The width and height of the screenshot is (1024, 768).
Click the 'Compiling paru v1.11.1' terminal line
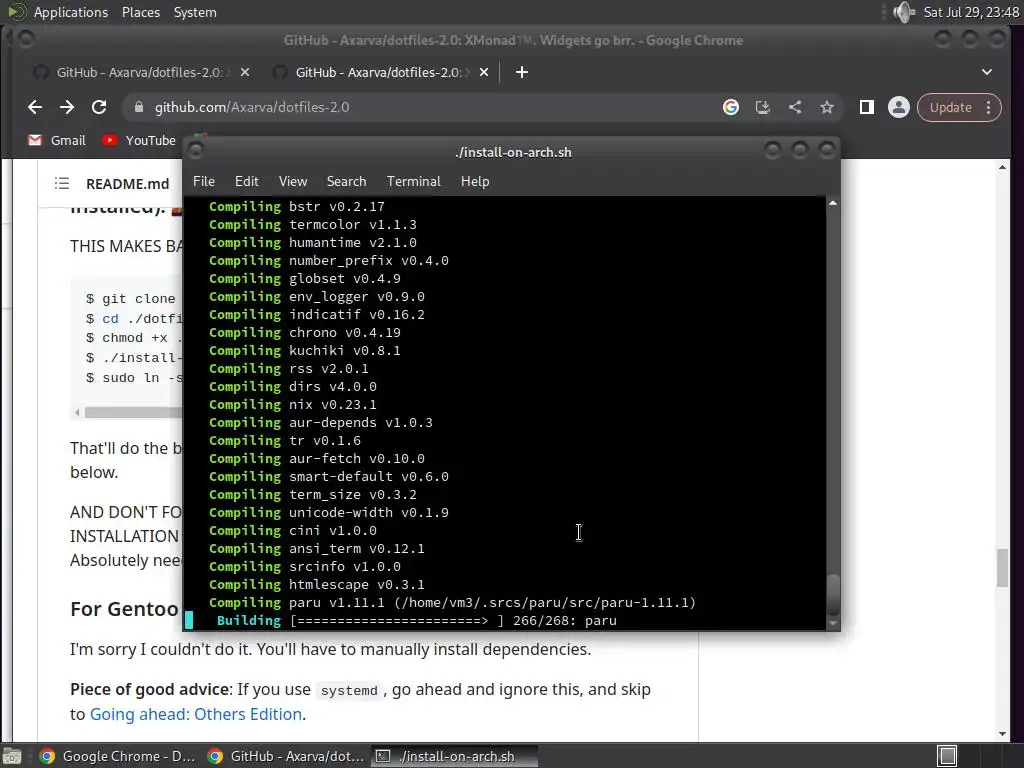click(x=452, y=603)
